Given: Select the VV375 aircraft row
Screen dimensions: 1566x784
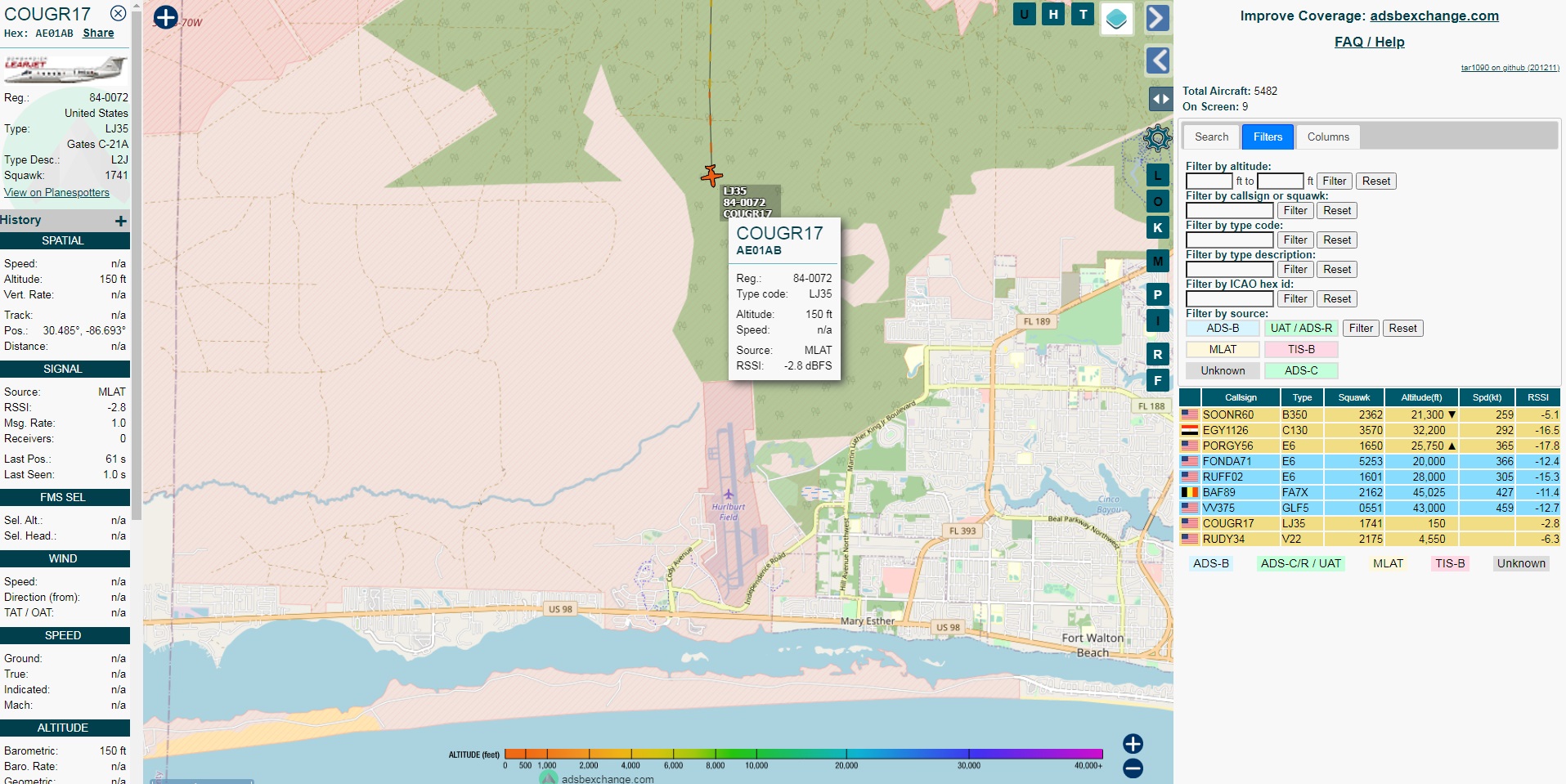Looking at the screenshot, I should [x=1370, y=508].
